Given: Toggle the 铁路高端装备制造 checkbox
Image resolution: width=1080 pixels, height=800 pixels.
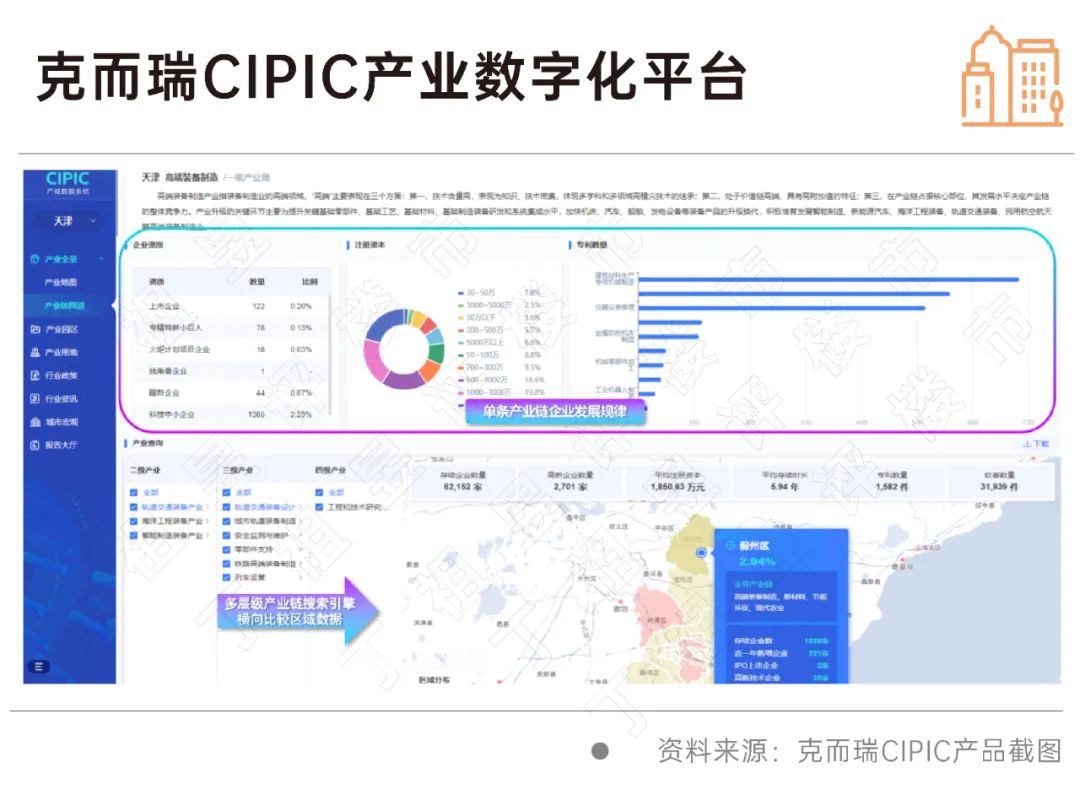Looking at the screenshot, I should click(227, 564).
